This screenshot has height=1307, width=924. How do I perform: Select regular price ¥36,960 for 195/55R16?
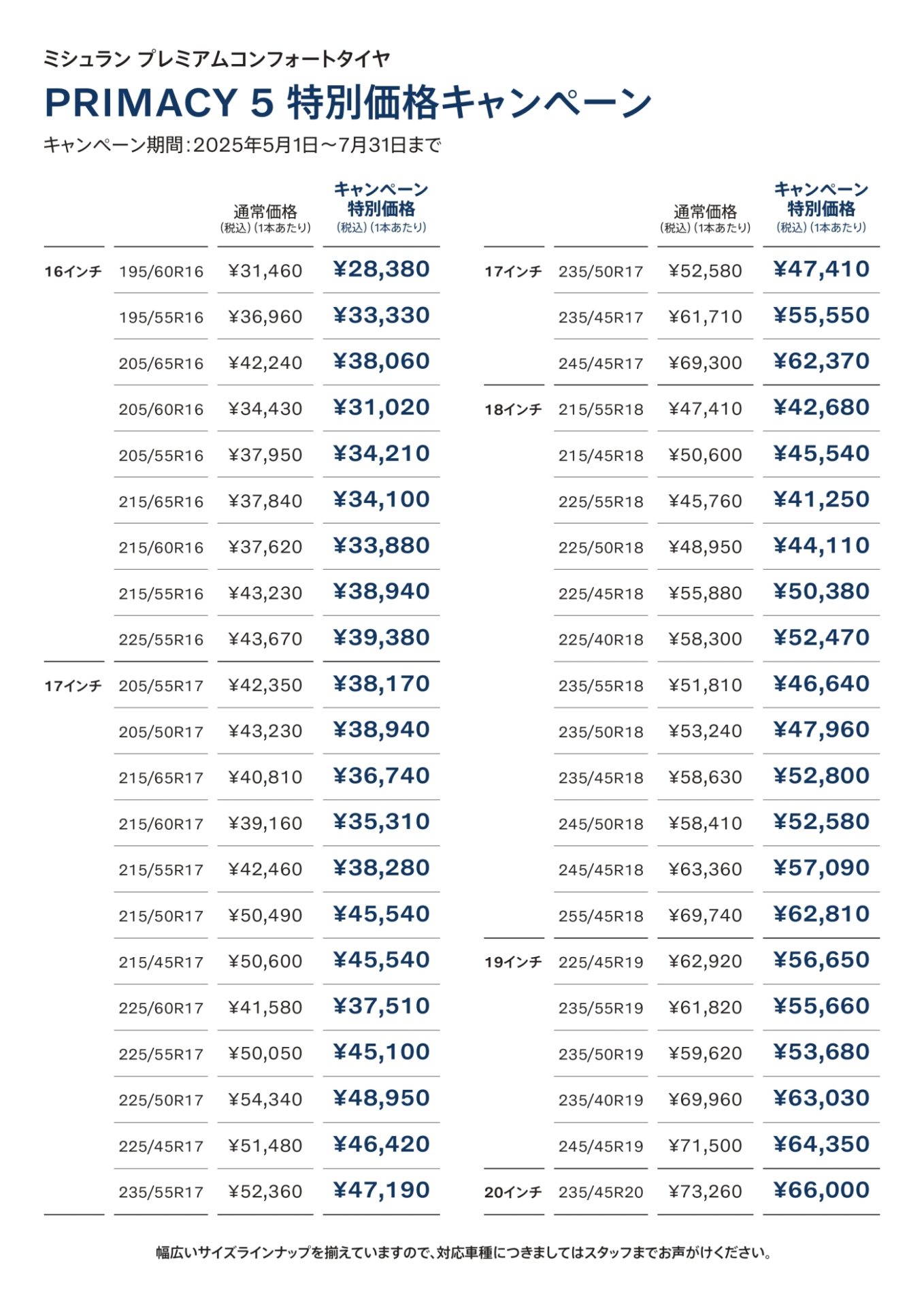(265, 317)
